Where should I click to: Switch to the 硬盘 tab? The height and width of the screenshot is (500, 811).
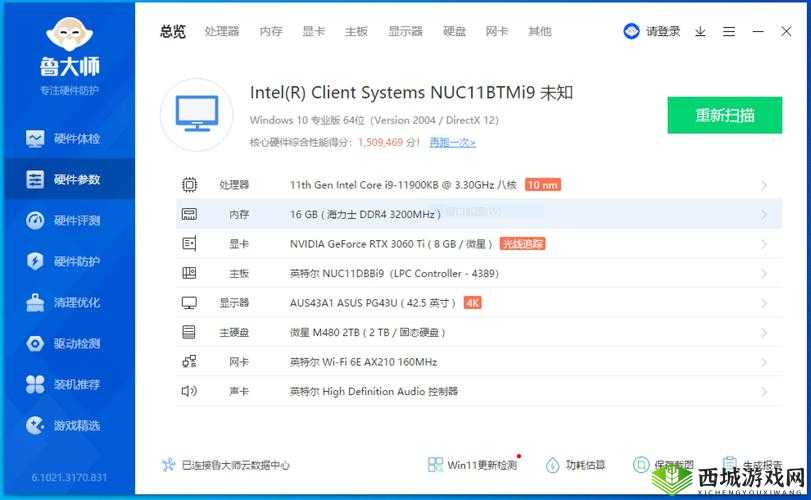pyautogui.click(x=455, y=31)
